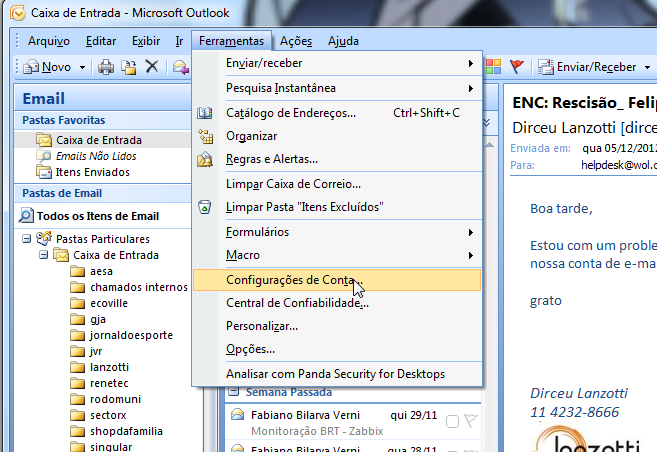Viewport: 657px width, 452px height.
Task: Click the flag icon on qui 29/11 message
Action: 471,420
